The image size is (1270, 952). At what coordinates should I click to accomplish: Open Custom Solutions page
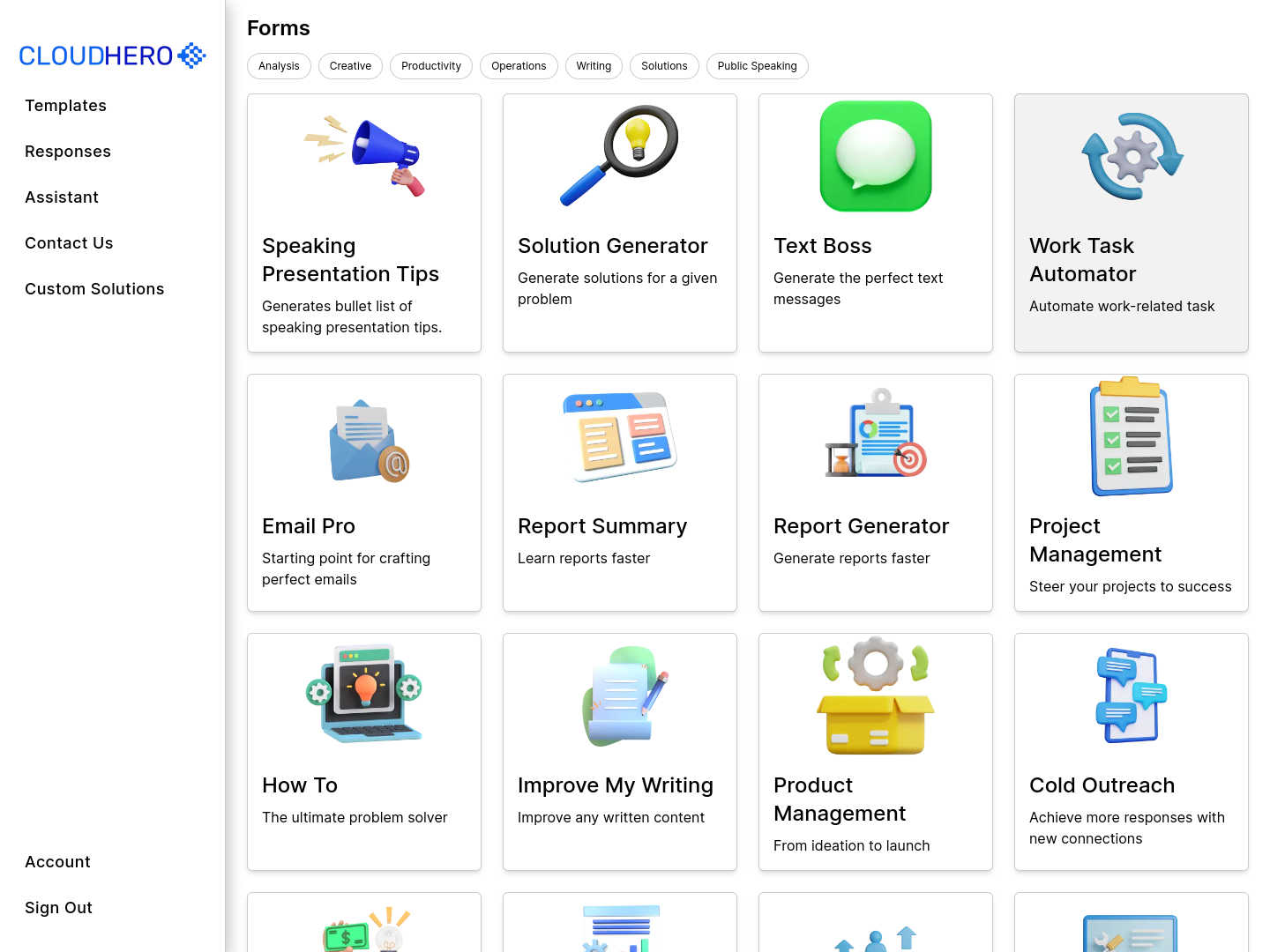tap(94, 289)
